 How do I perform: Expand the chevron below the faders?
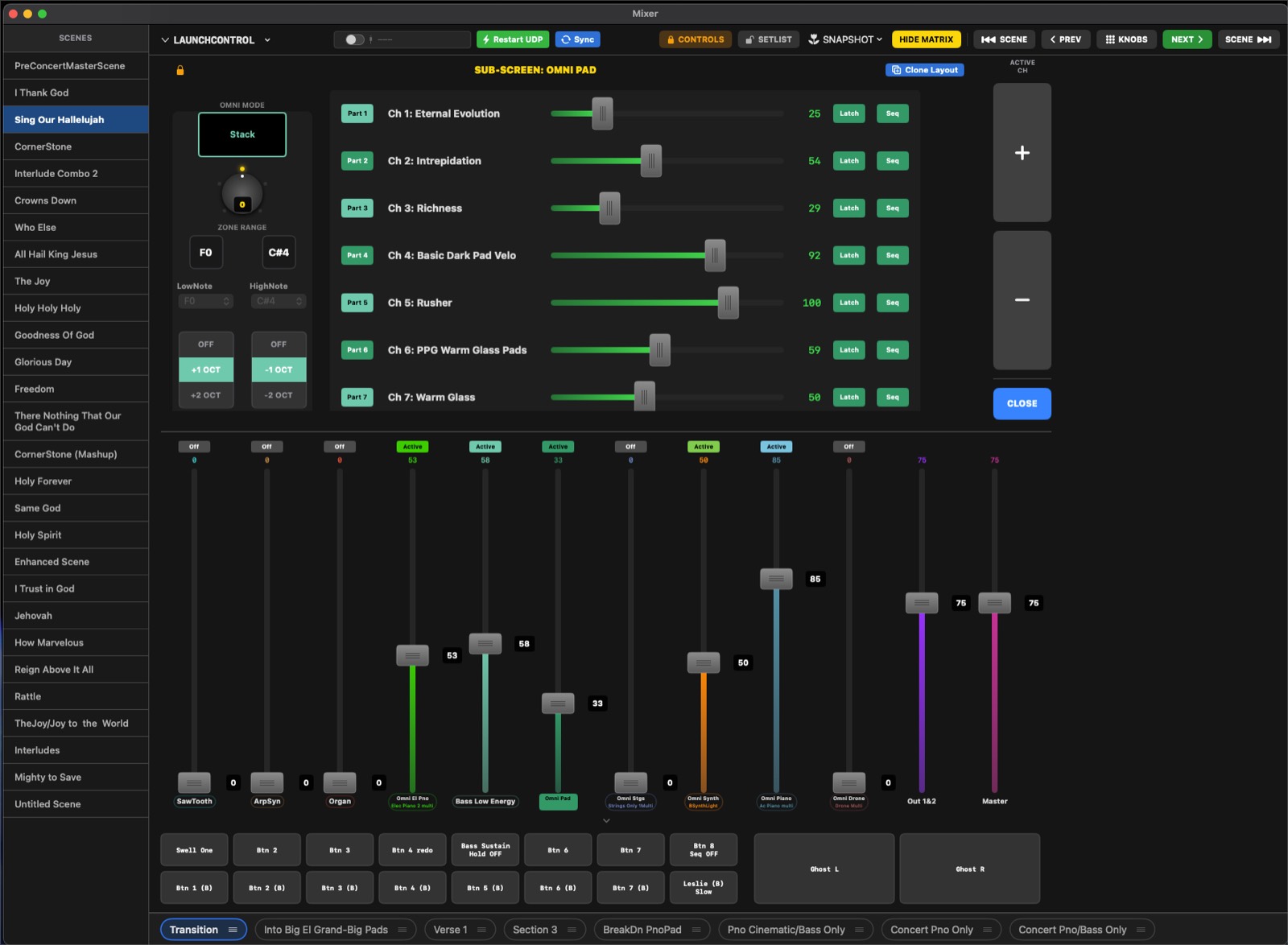606,821
